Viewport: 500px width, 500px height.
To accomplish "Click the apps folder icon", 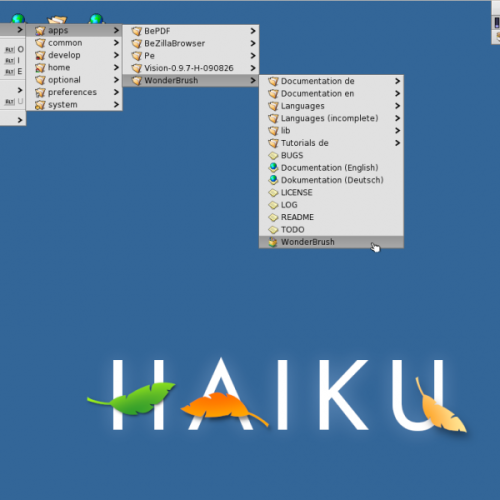I will [x=40, y=31].
